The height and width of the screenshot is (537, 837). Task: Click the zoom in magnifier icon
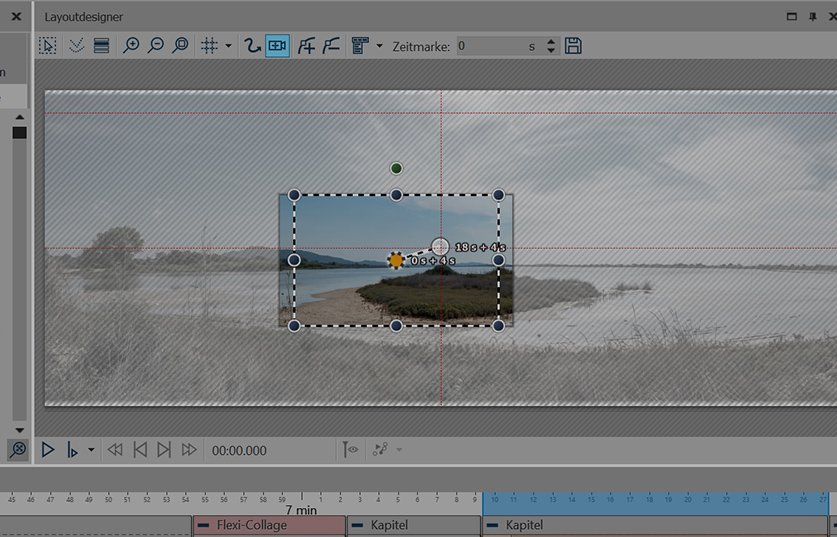click(131, 46)
